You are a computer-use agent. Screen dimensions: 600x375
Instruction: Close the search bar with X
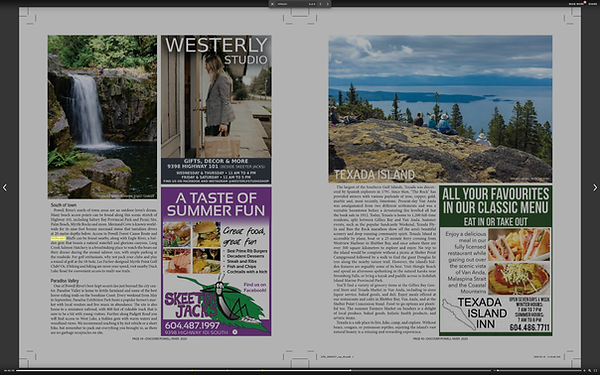point(272,4)
